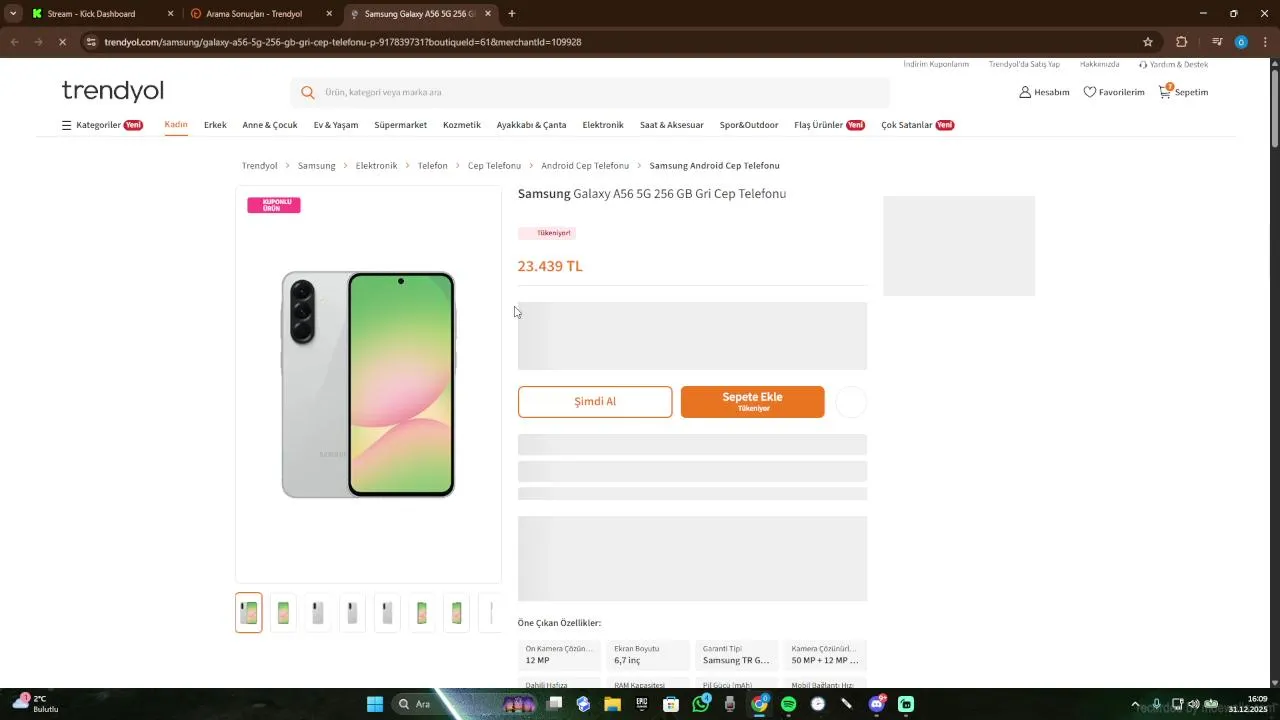Open the tab search dropdown arrow
Viewport: 1280px width, 720px height.
pos(13,14)
